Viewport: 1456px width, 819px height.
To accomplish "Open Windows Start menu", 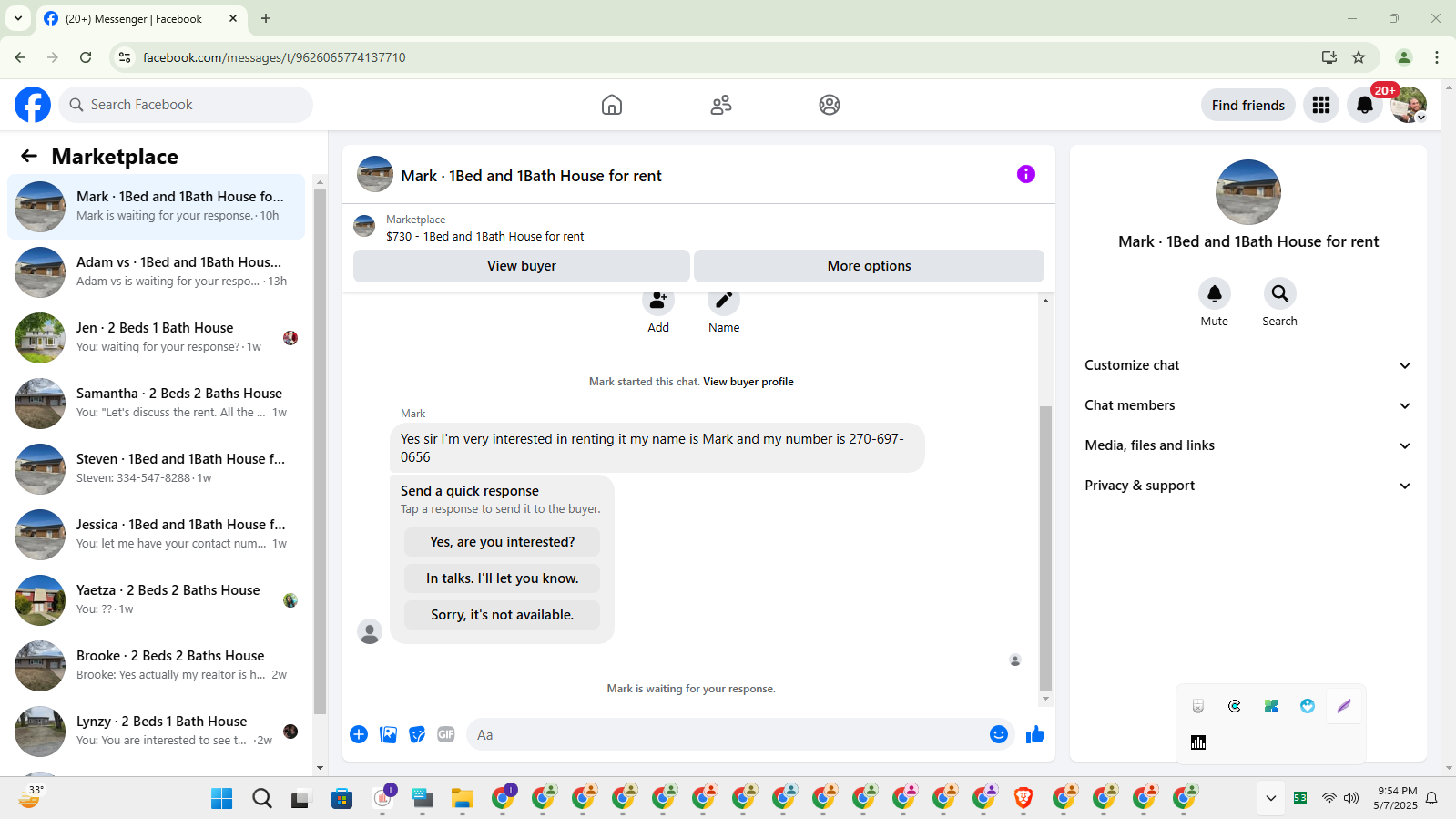I will point(221,799).
